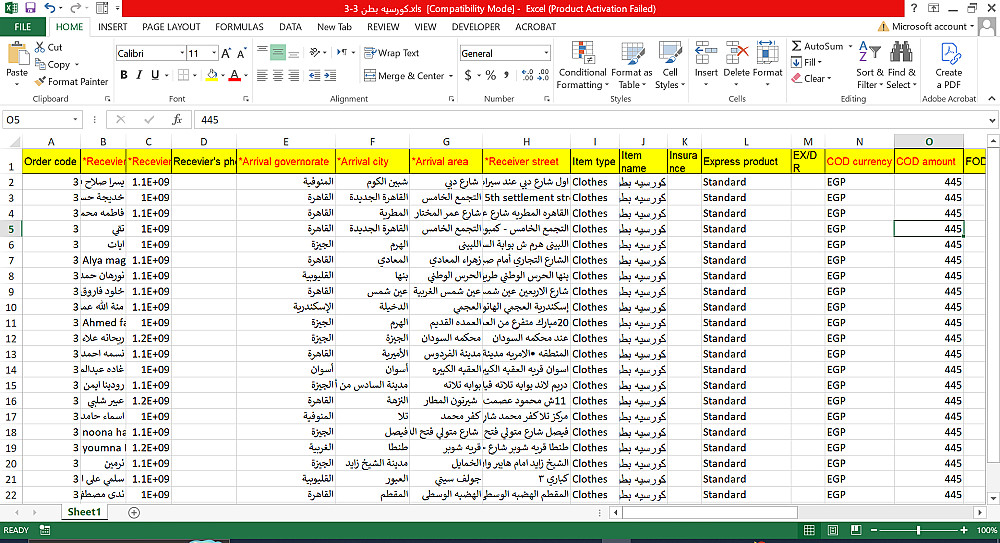
Task: Switch to the INSERT tab
Action: pos(112,27)
